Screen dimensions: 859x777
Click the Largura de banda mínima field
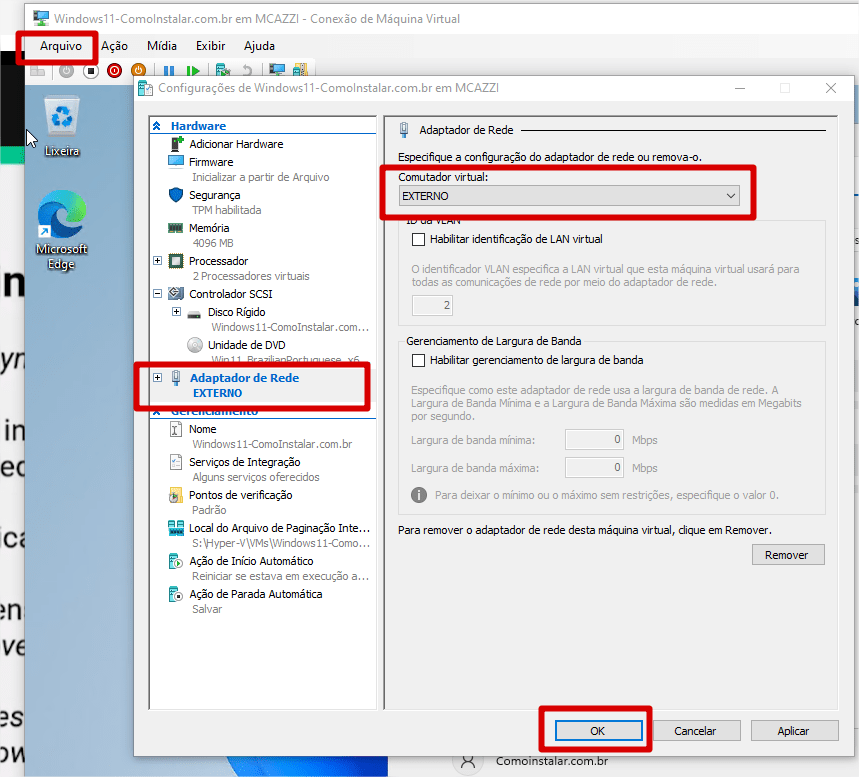(594, 440)
